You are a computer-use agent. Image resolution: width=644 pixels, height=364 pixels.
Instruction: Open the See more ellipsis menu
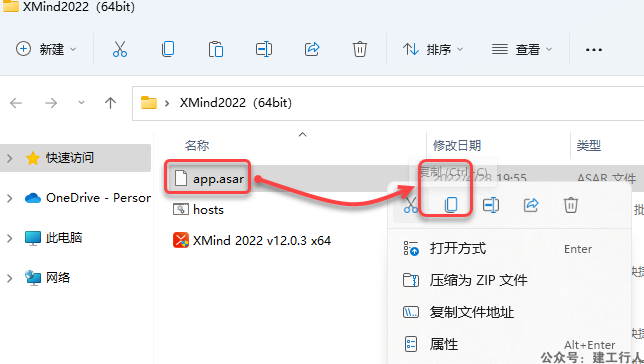[594, 50]
